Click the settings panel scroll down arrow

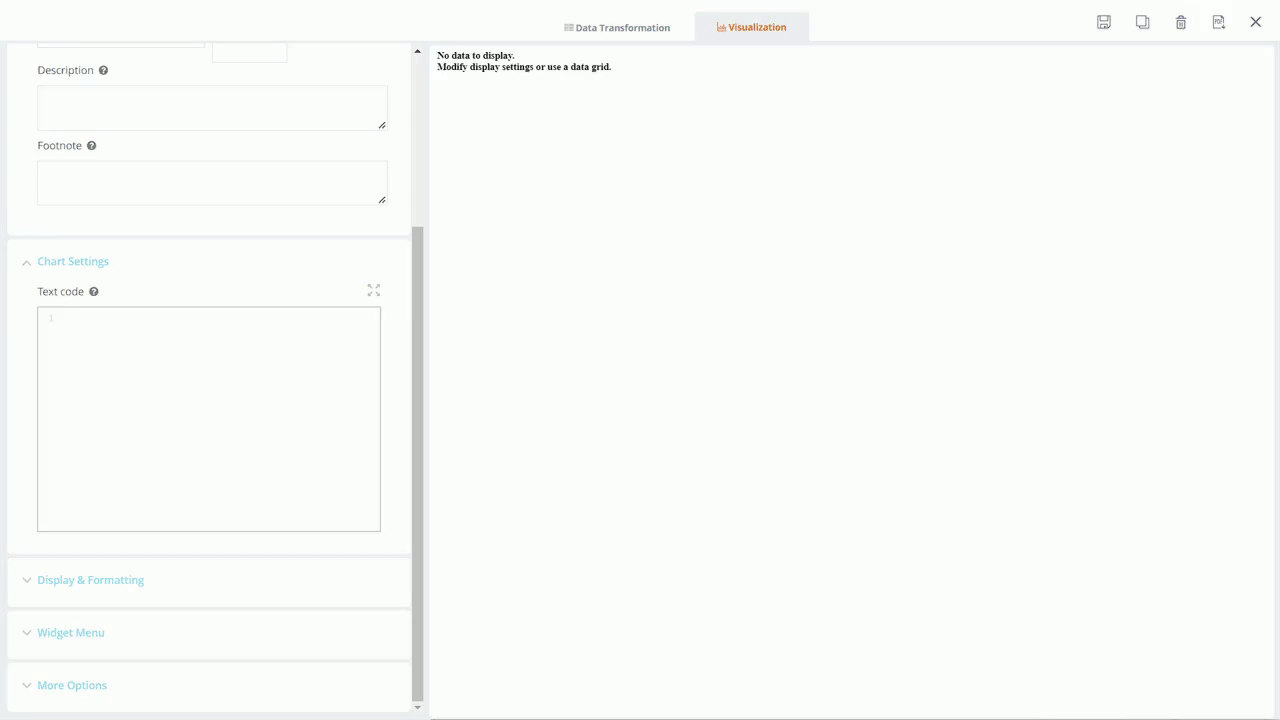coord(417,707)
